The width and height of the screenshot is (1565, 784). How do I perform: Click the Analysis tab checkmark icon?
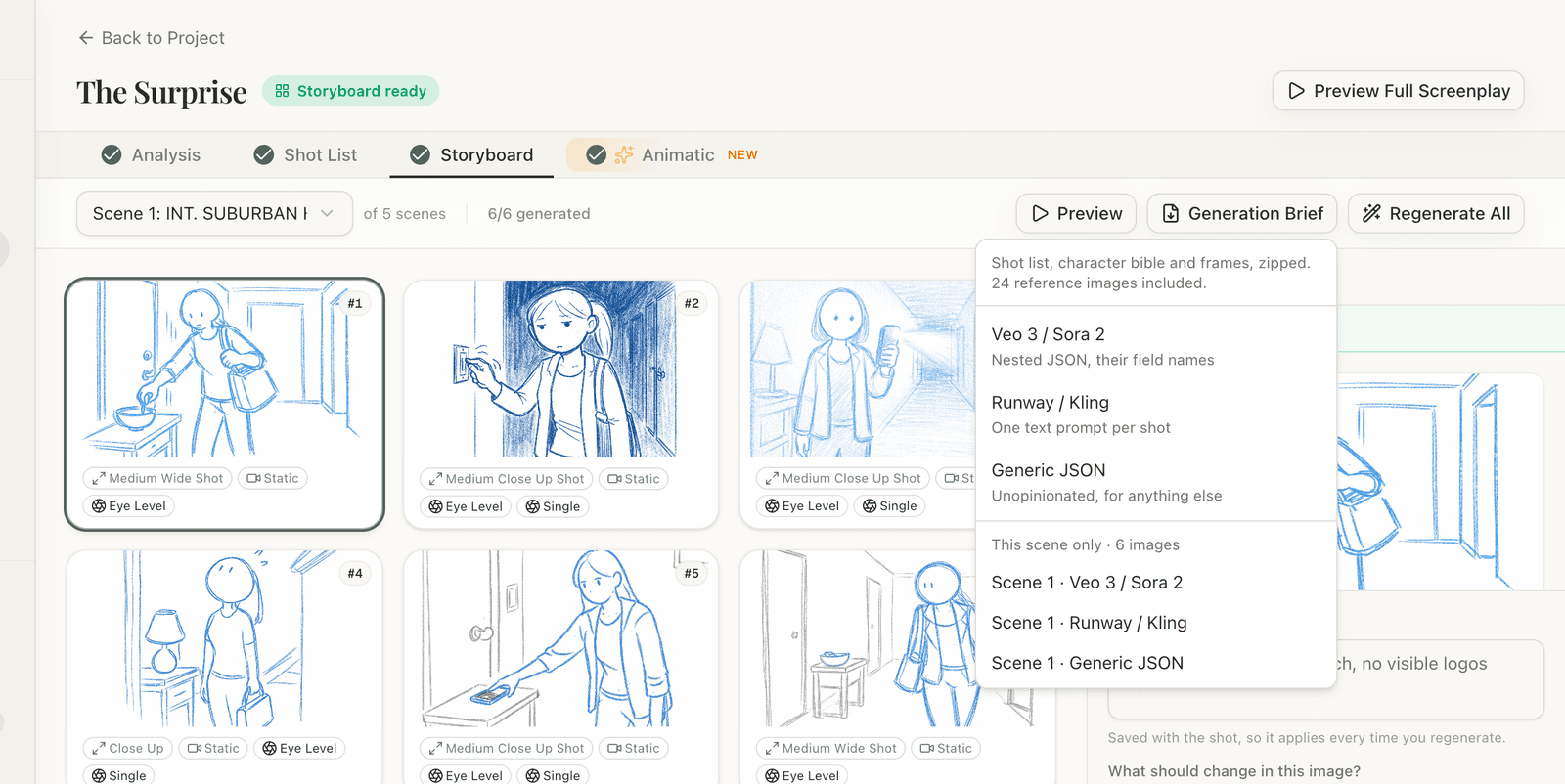click(112, 154)
